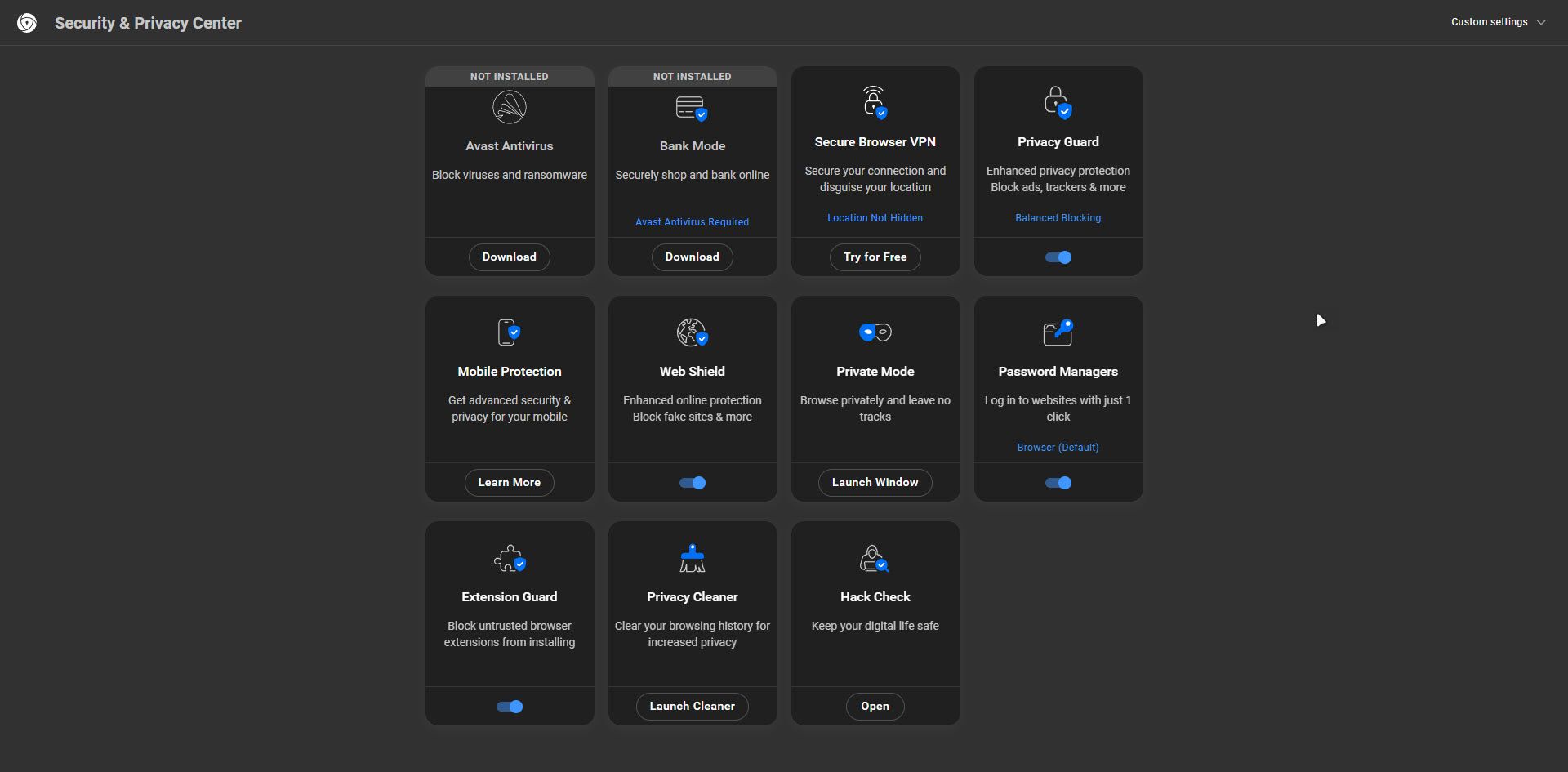Click the Privacy Cleaner broom icon
The image size is (1568, 772).
click(692, 558)
